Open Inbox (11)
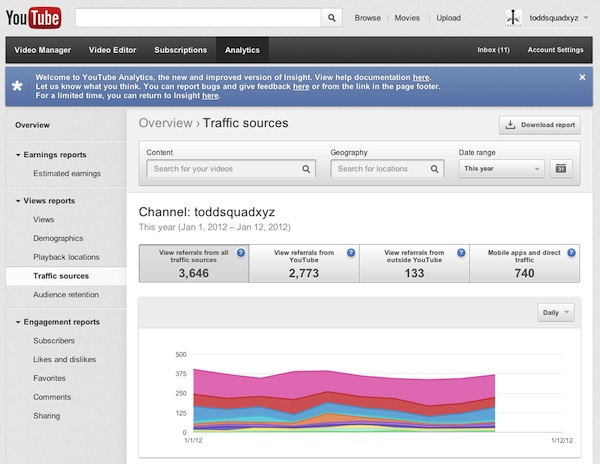The image size is (600, 464). coord(493,50)
